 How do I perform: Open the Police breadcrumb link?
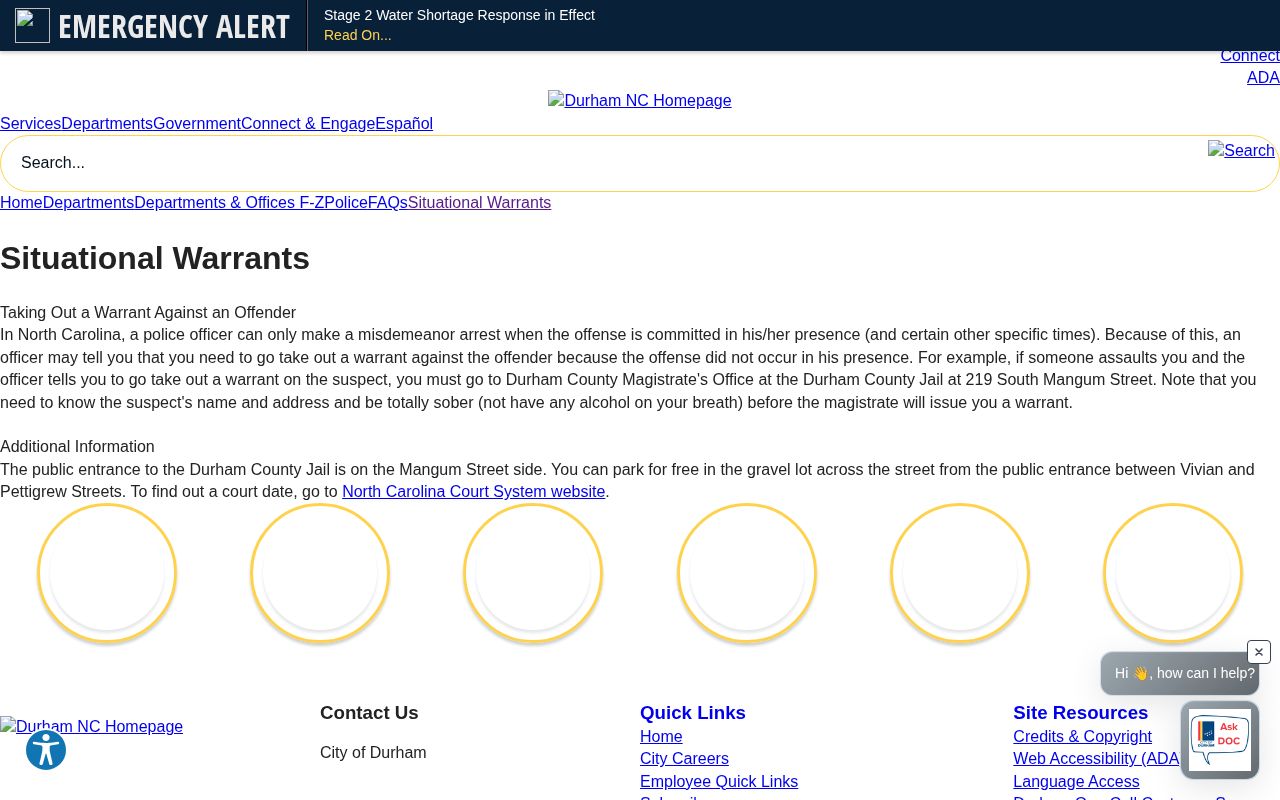[x=346, y=203]
